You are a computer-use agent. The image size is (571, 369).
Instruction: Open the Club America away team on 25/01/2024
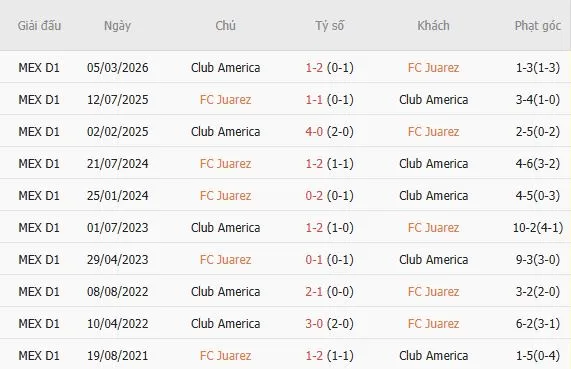tap(433, 196)
